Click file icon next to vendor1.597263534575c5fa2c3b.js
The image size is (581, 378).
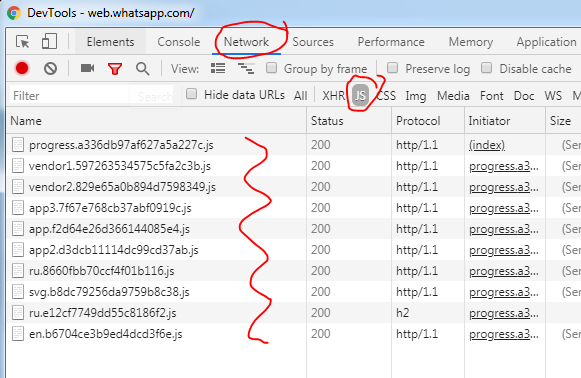(18, 166)
